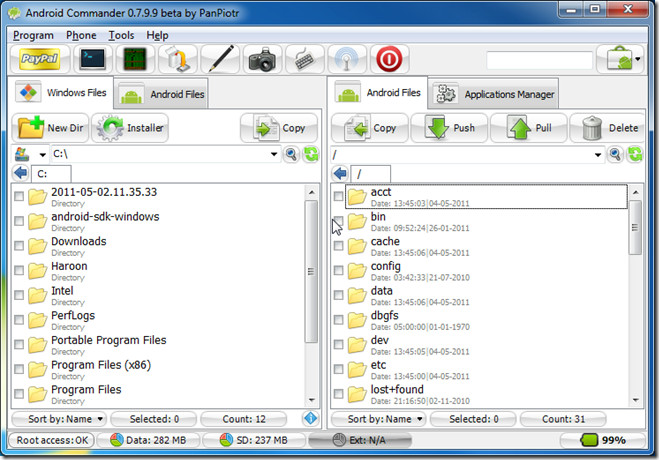Click the sign application toolbar icon
Screen dimensions: 659x460
(x=177, y=59)
